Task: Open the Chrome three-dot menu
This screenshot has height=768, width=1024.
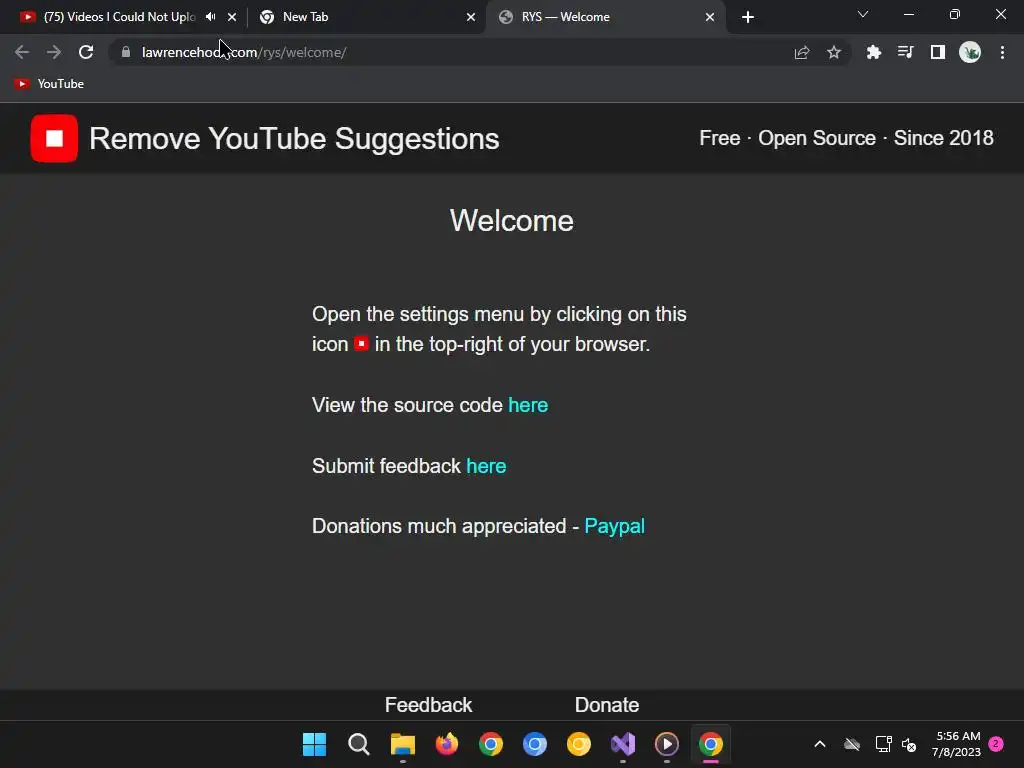Action: click(x=1002, y=52)
